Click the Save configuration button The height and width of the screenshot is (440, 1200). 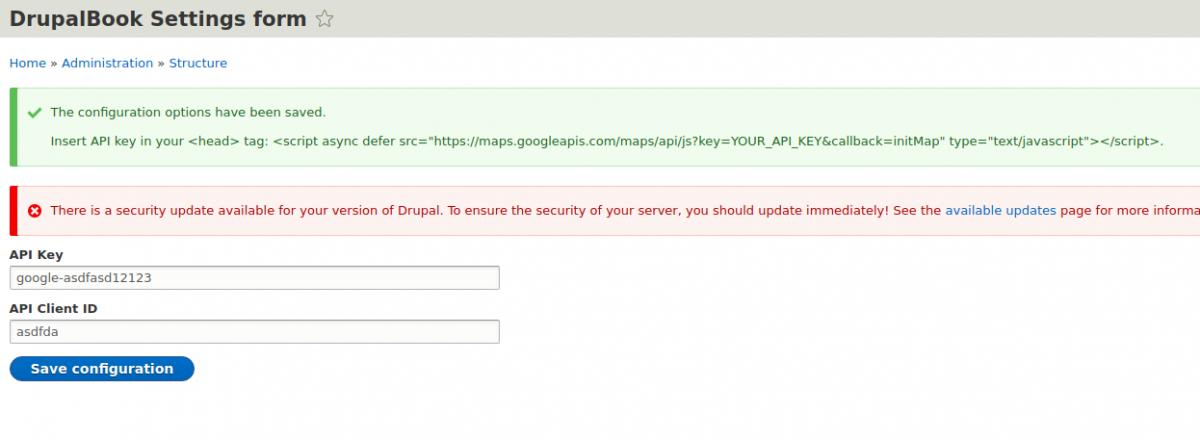point(102,369)
